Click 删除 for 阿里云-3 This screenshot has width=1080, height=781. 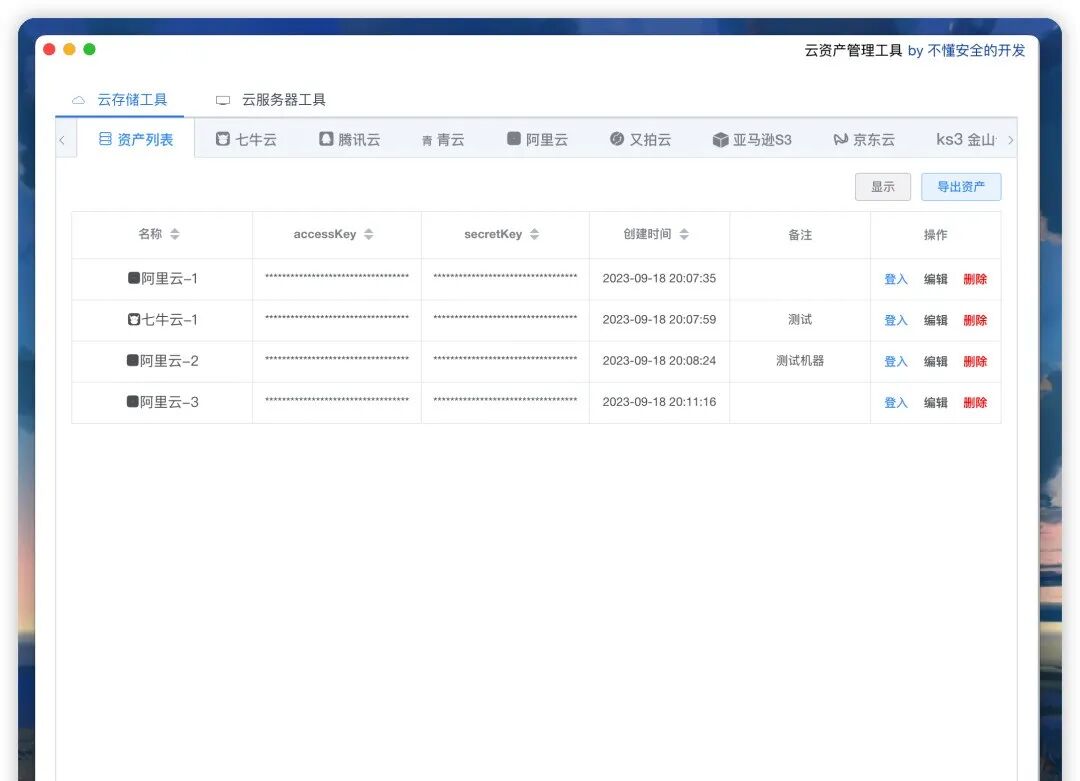click(x=975, y=403)
